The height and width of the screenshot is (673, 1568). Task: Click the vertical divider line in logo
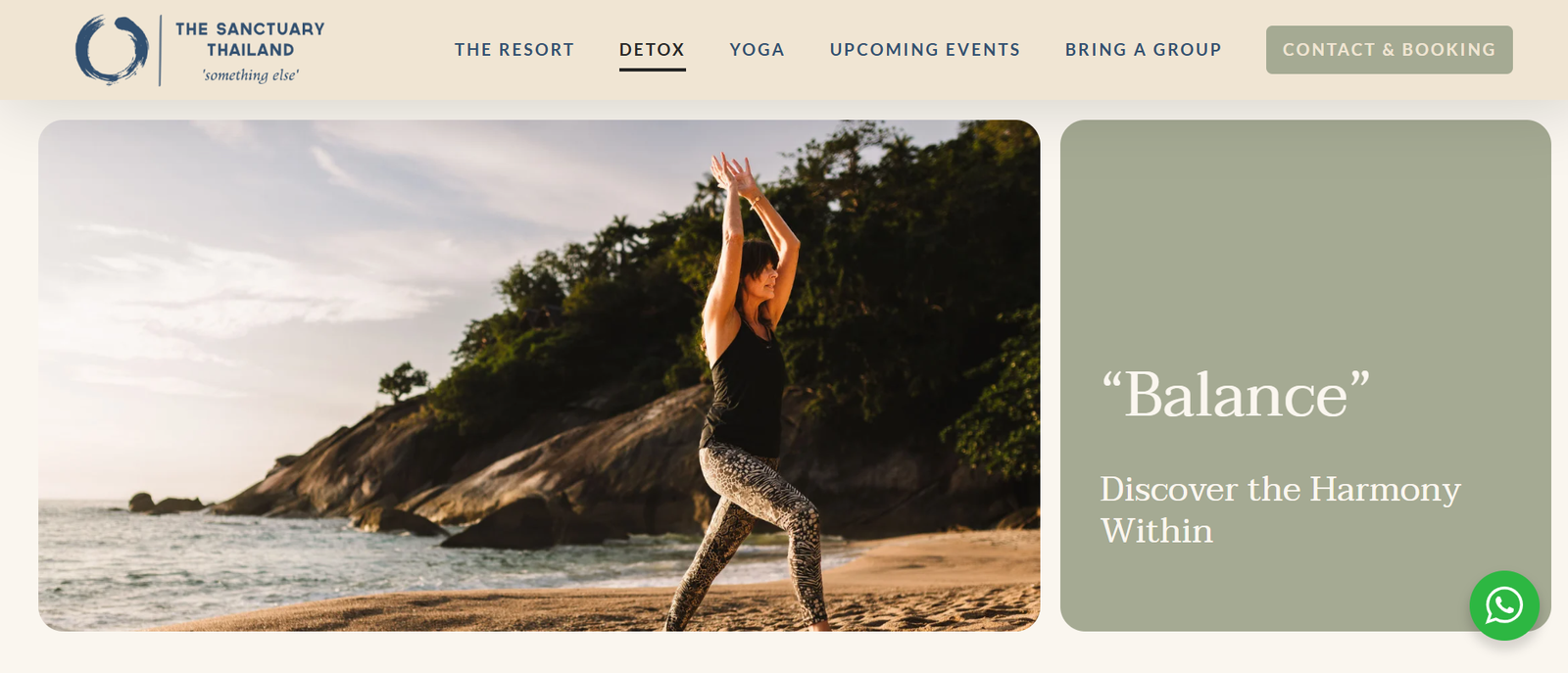click(x=160, y=50)
